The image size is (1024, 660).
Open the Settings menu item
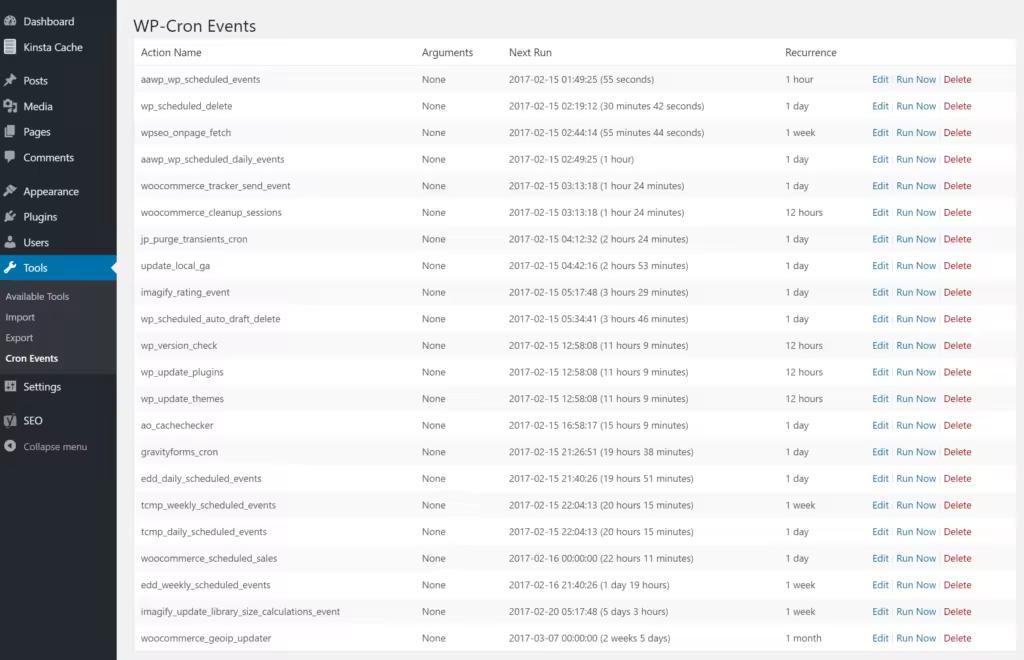tap(42, 386)
